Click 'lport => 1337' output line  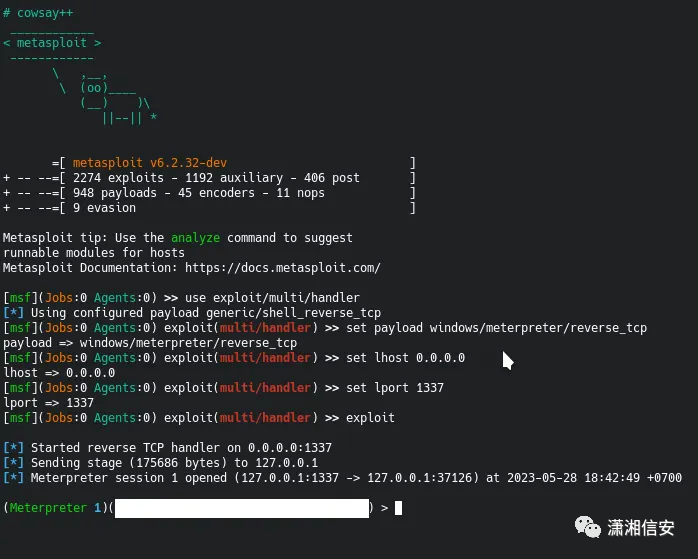[49, 403]
